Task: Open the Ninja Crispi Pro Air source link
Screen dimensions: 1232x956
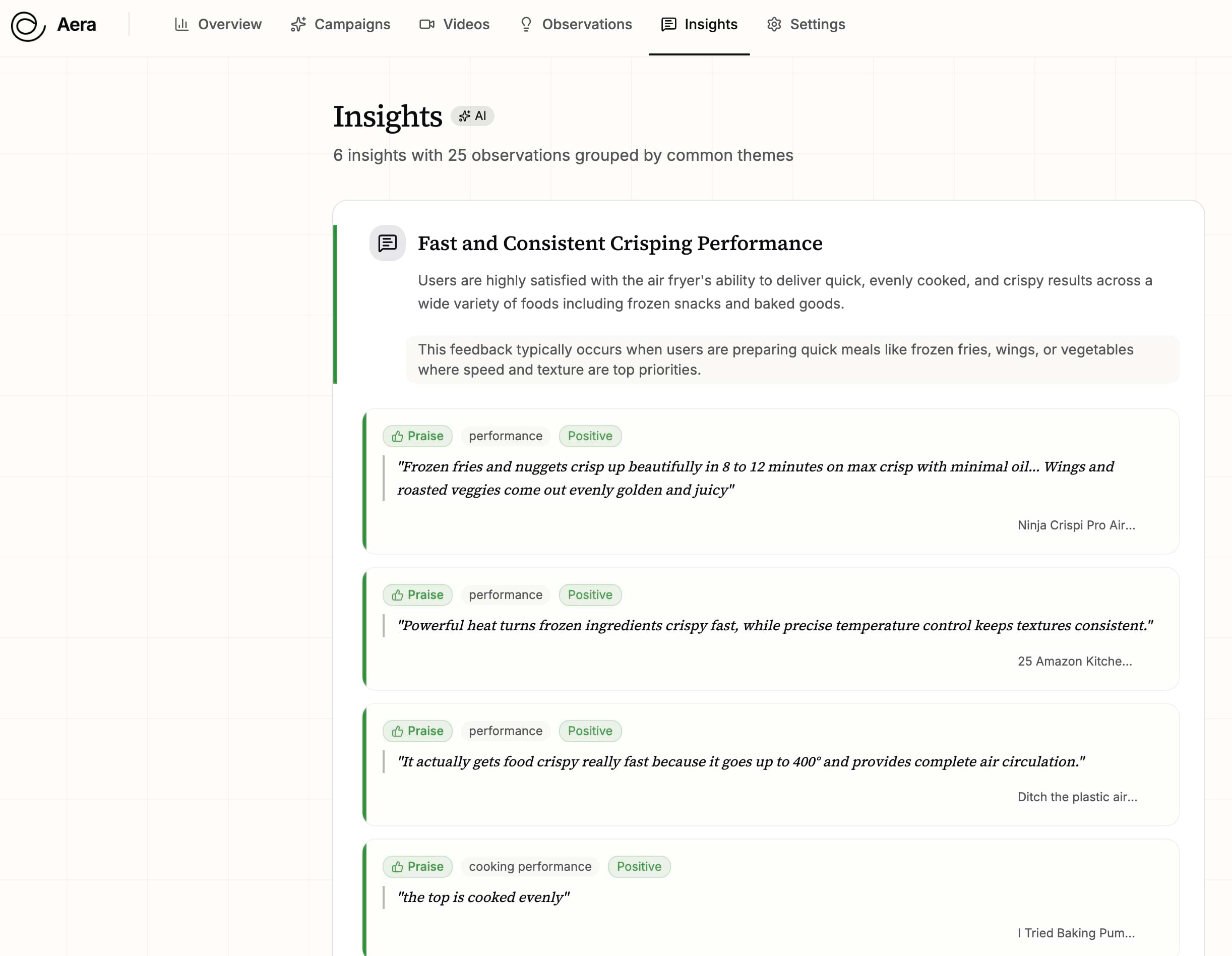Action: 1076,525
